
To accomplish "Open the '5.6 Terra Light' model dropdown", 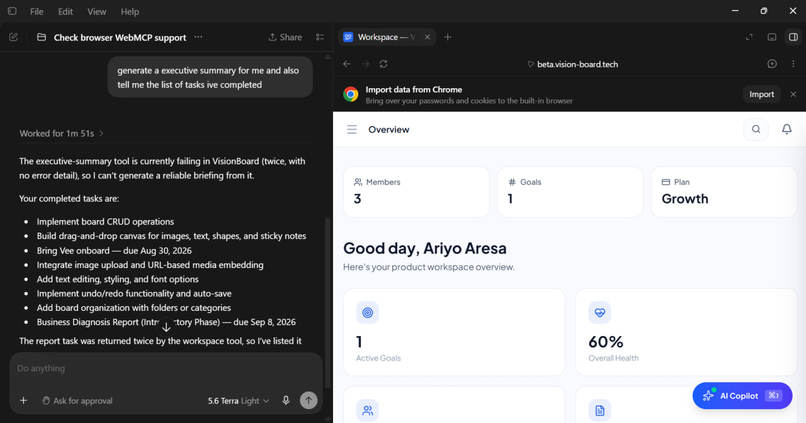I will pyautogui.click(x=239, y=400).
